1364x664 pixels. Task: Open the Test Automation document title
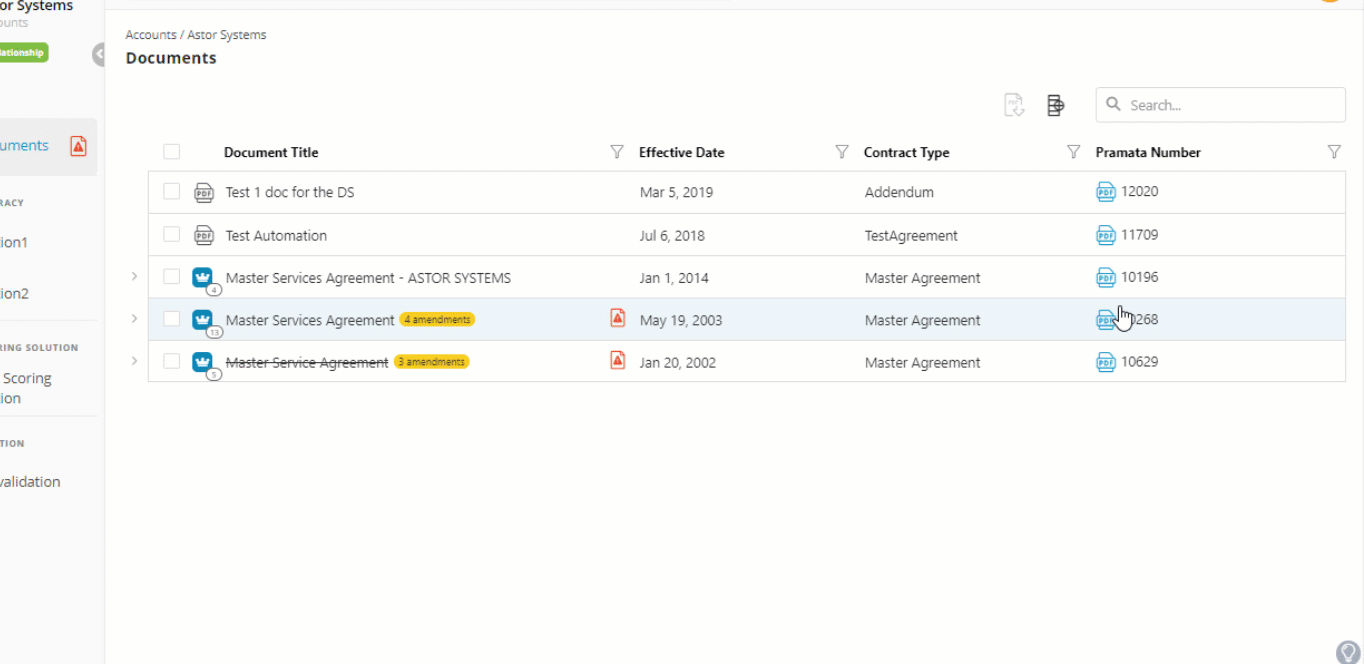(276, 236)
